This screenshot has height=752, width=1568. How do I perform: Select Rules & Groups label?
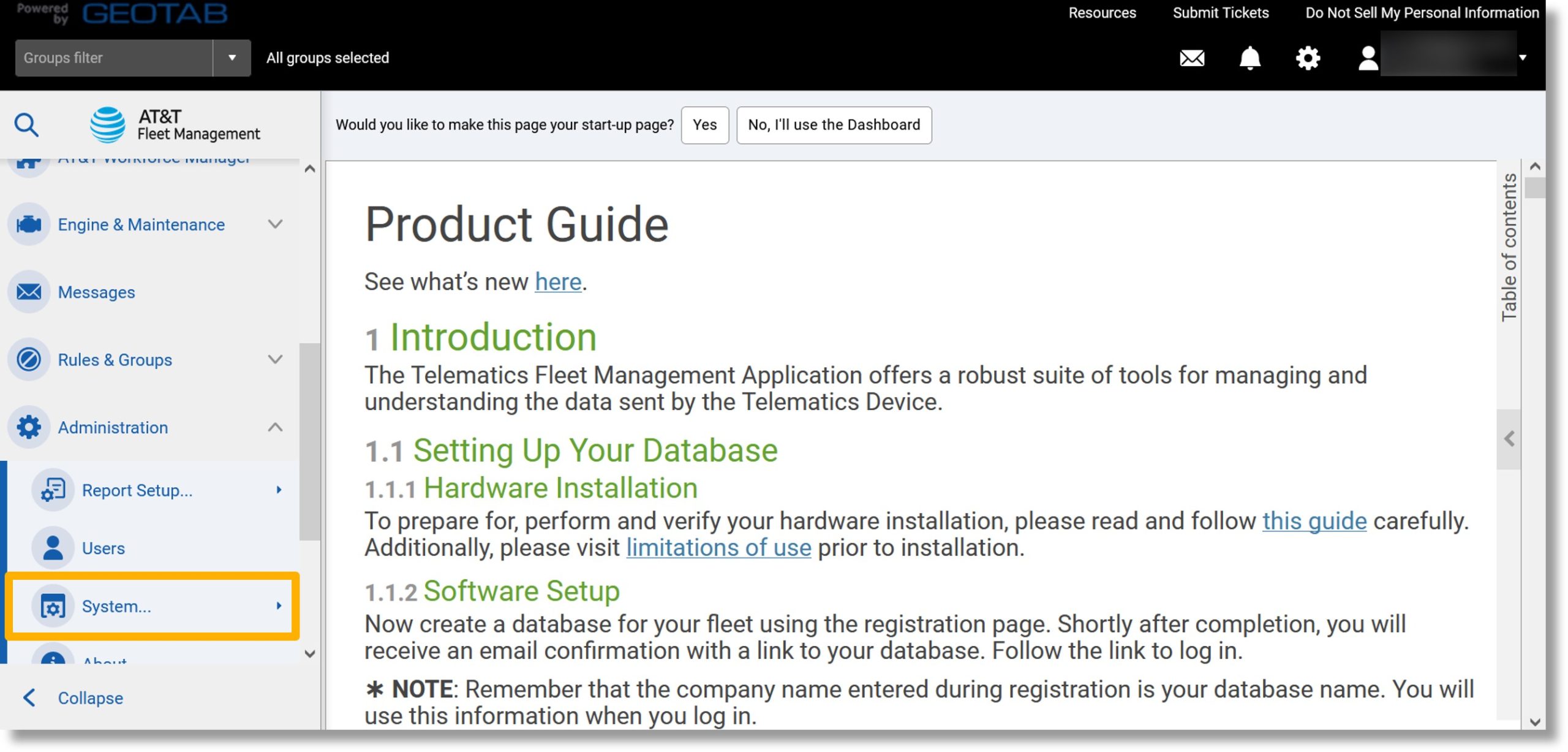(x=115, y=360)
